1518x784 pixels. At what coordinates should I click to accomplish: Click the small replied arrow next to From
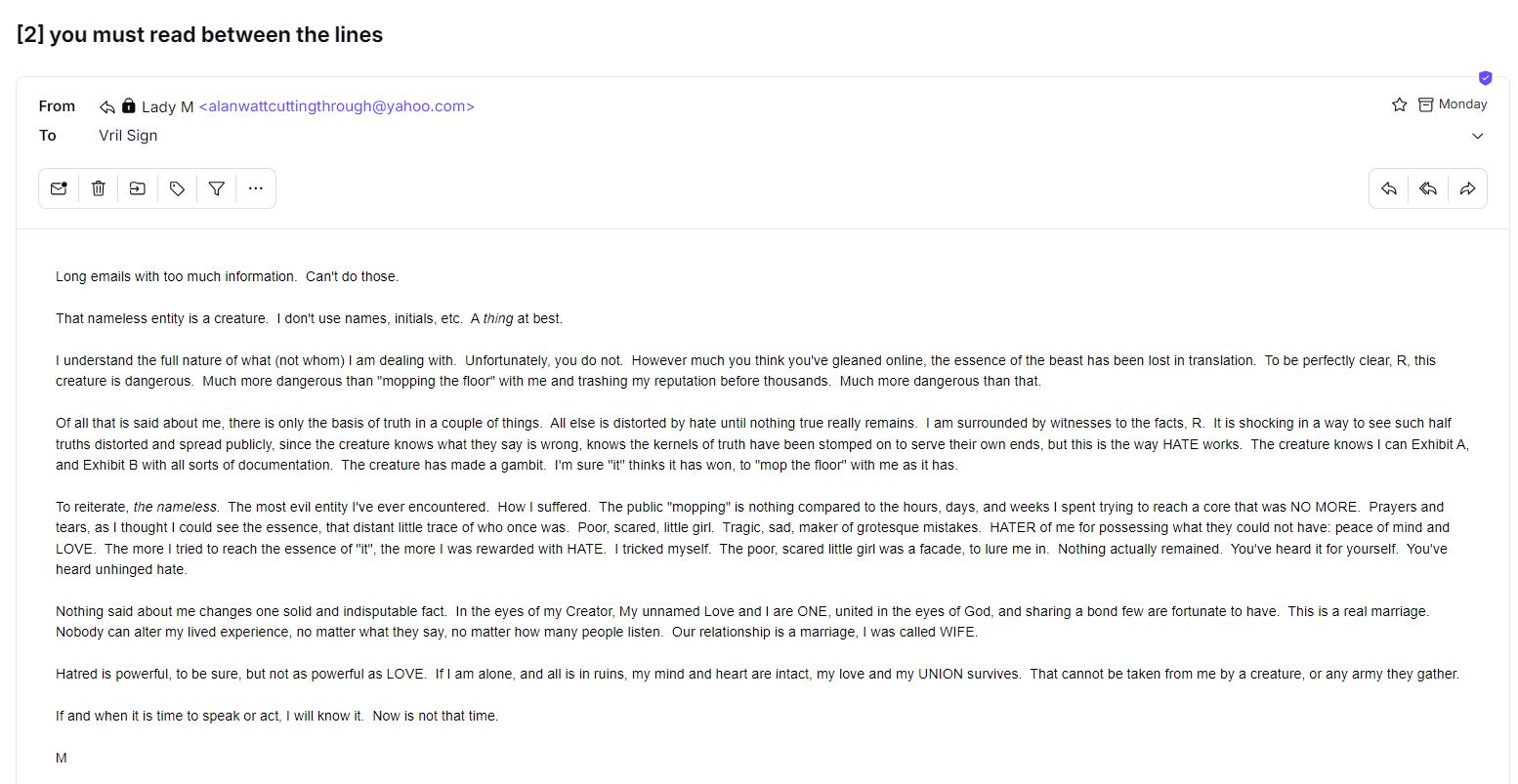point(107,106)
